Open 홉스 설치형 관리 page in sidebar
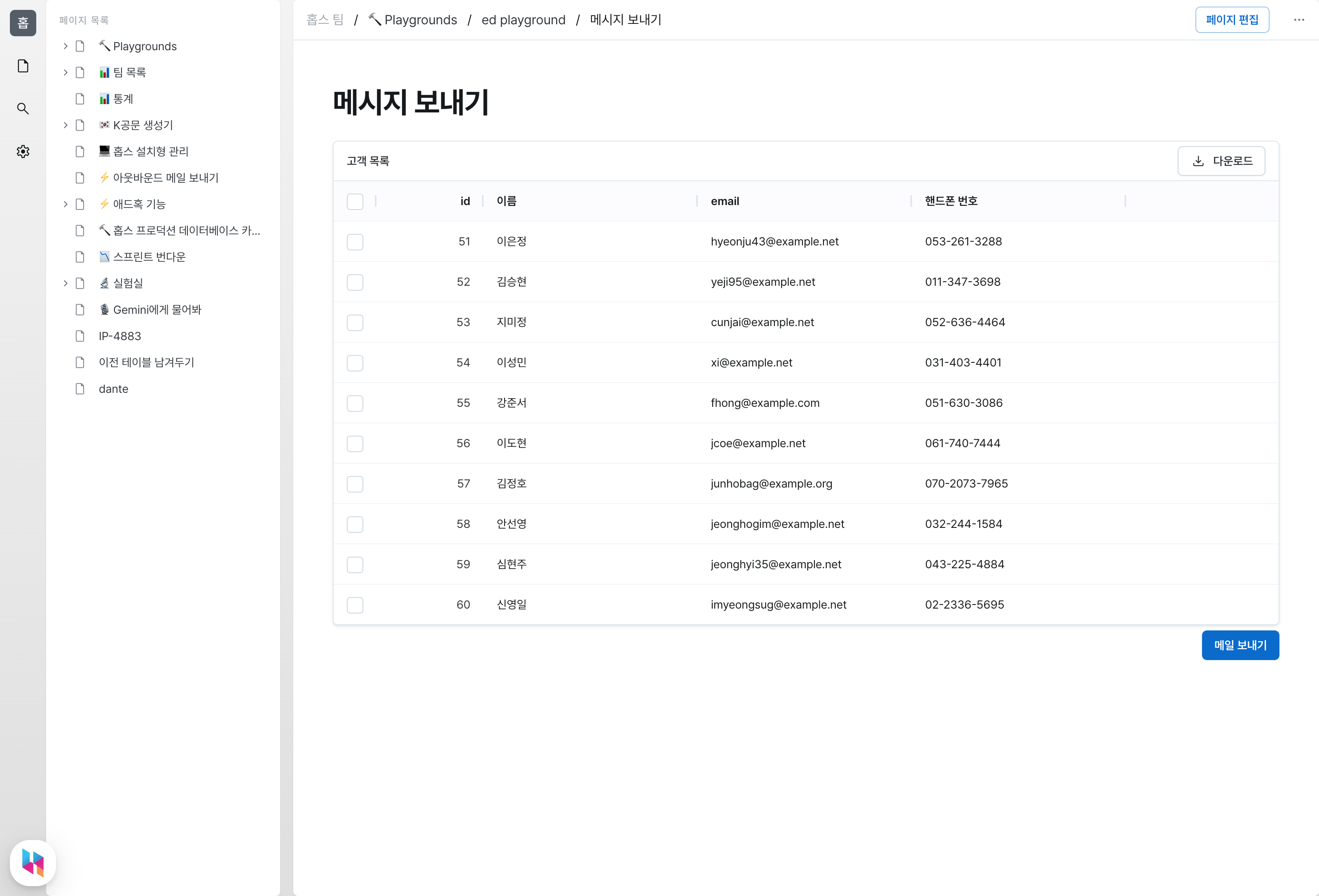The image size is (1319, 896). (x=144, y=152)
